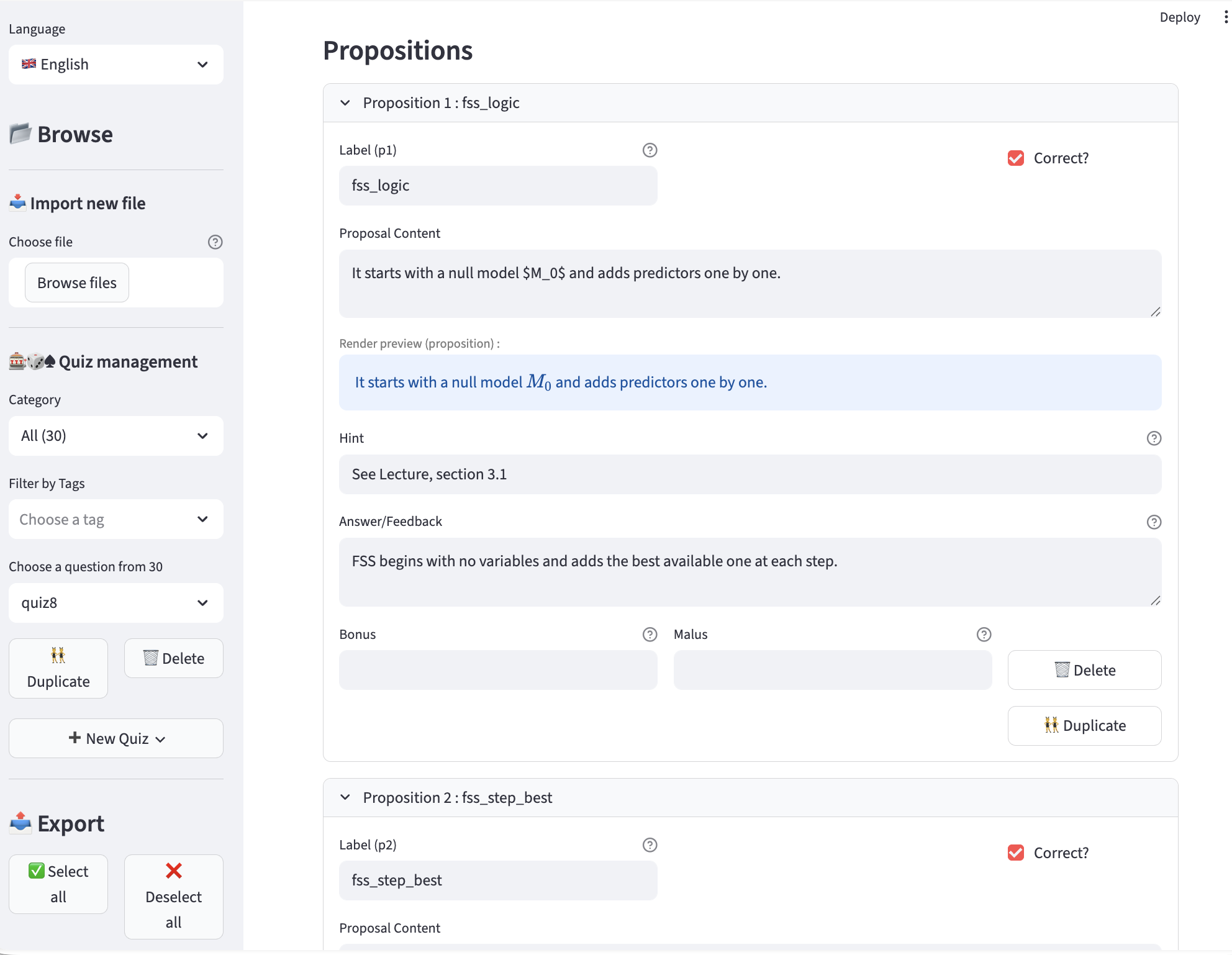Viewport: 1232px width, 955px height.
Task: Open the New Quiz menu
Action: coord(115,738)
